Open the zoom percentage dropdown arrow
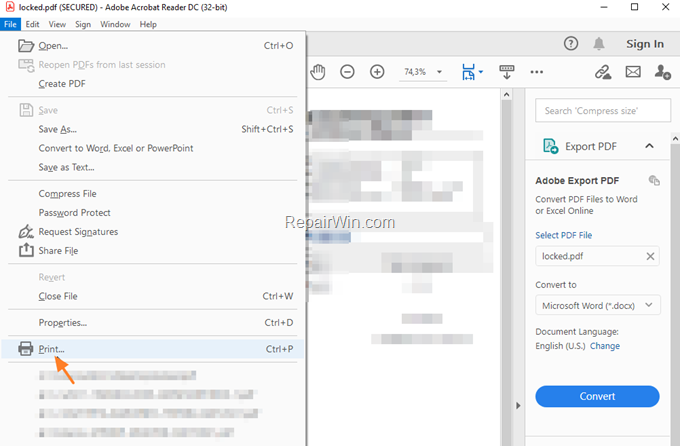The width and height of the screenshot is (680, 446). tap(439, 72)
